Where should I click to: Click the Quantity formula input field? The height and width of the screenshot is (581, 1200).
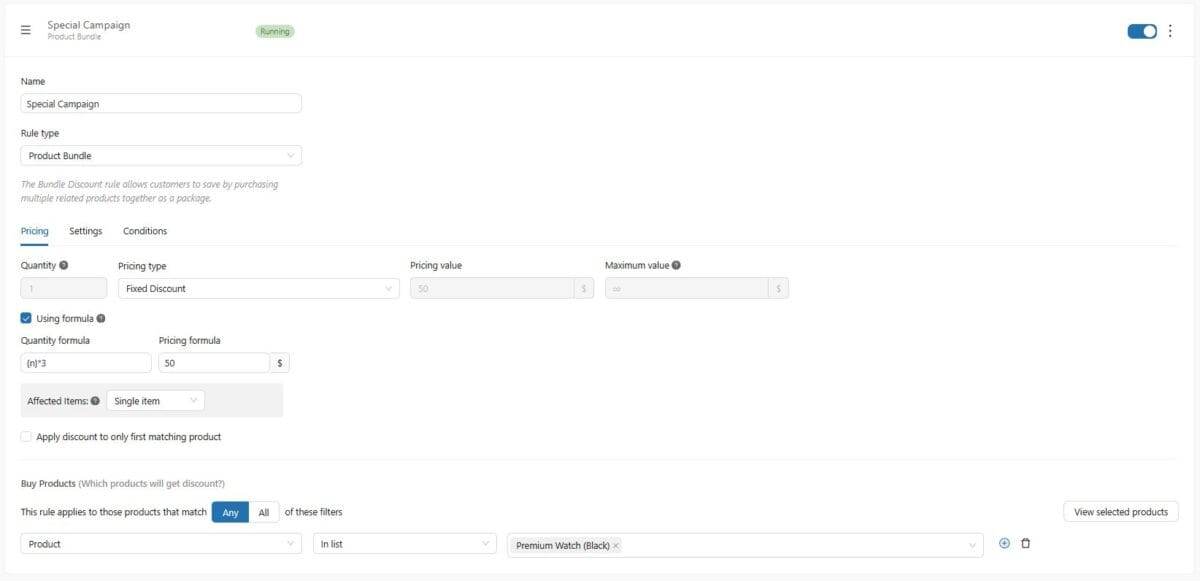pos(86,363)
